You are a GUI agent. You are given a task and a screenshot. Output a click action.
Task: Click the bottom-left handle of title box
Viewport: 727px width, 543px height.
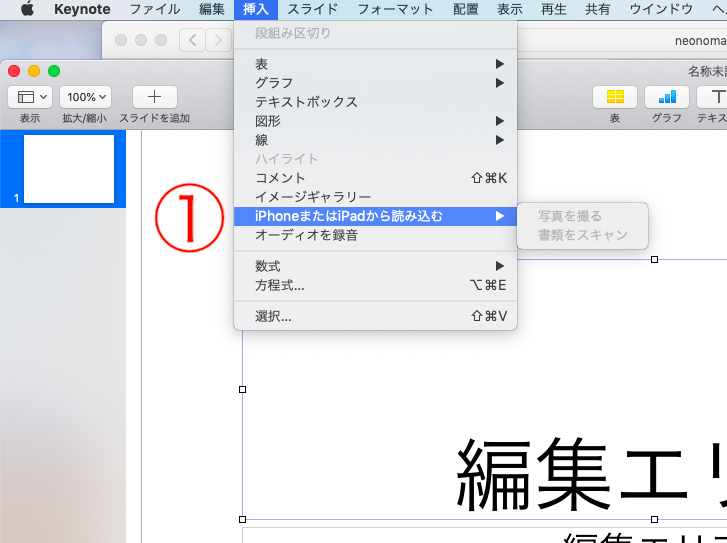[242, 519]
